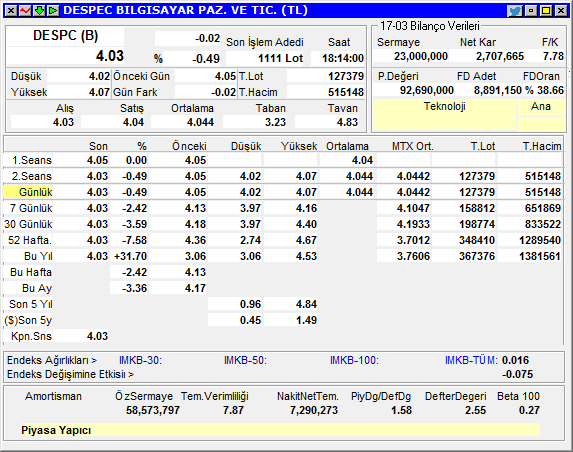Select the Alış price 4.03
573x452 pixels.
(63, 122)
